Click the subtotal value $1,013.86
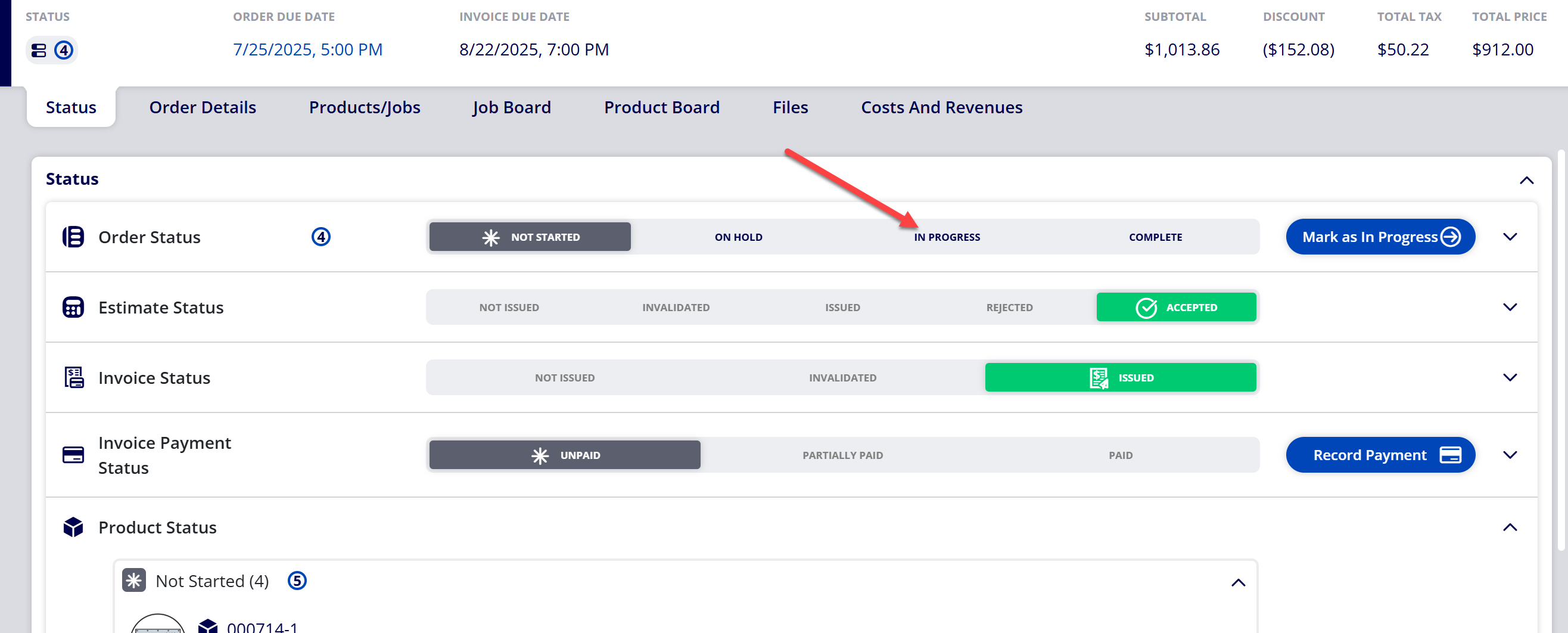This screenshot has height=633, width=1568. pos(1181,49)
